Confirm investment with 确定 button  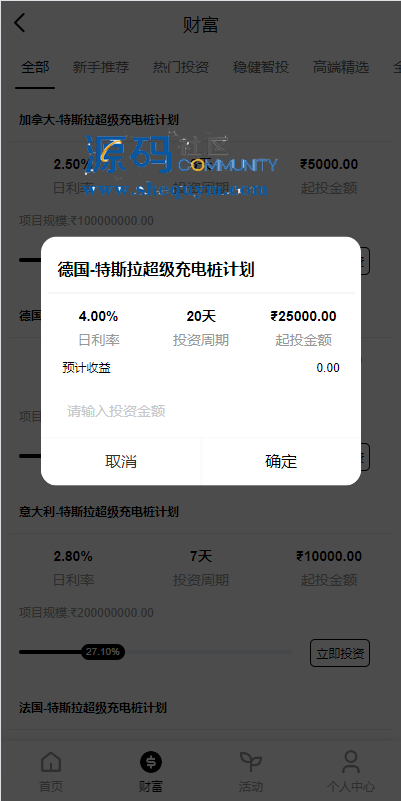click(x=281, y=461)
